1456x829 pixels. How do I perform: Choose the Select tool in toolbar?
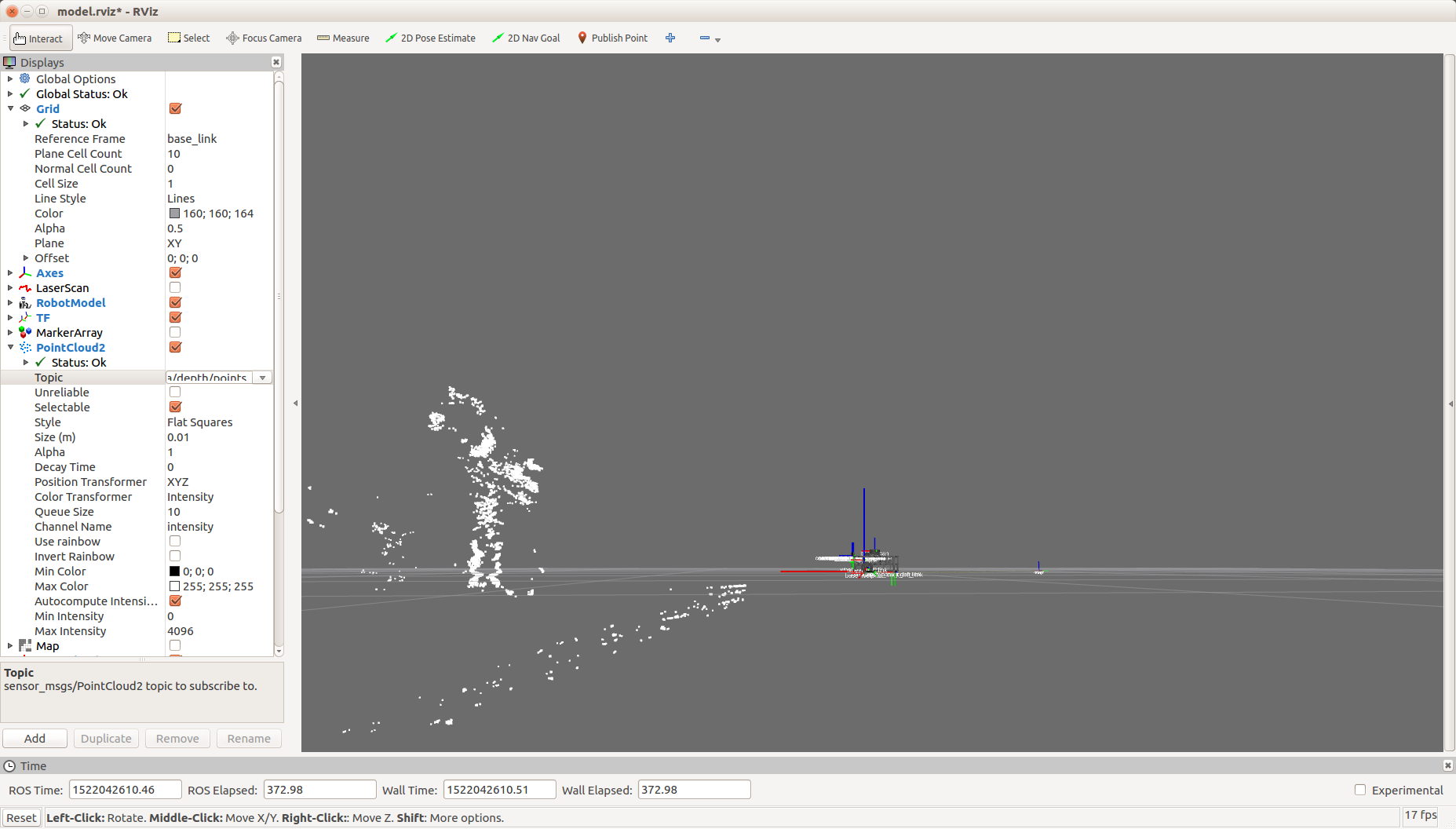pos(189,38)
